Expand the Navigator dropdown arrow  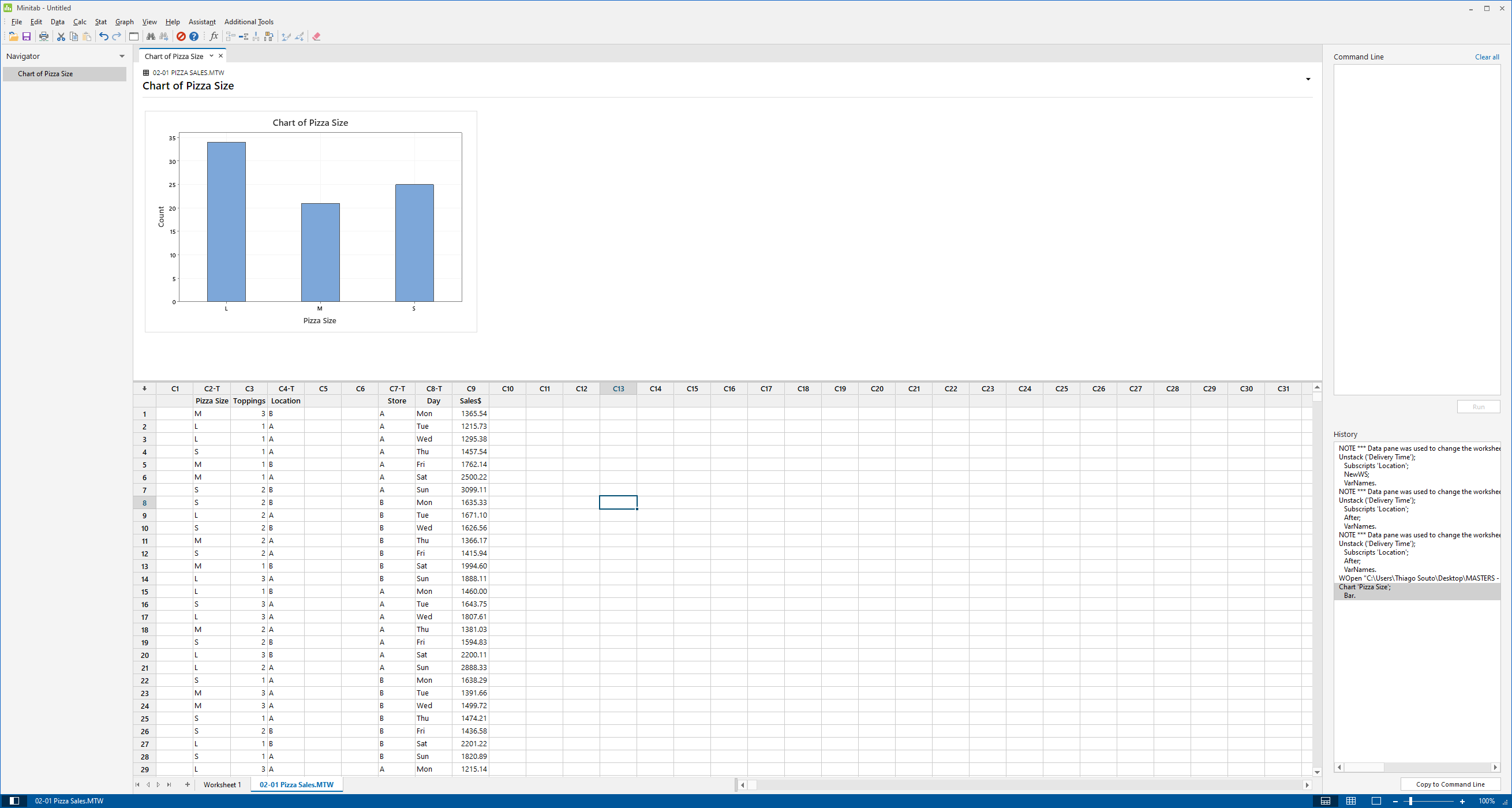pos(122,57)
